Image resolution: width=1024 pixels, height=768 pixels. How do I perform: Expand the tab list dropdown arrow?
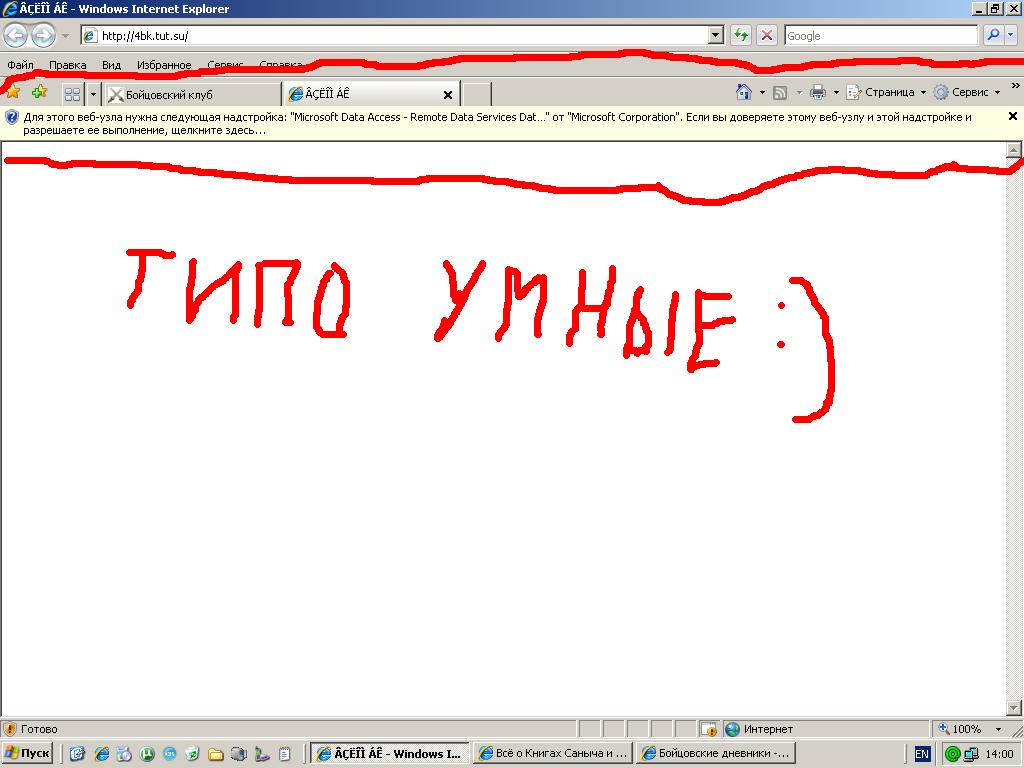[x=93, y=95]
